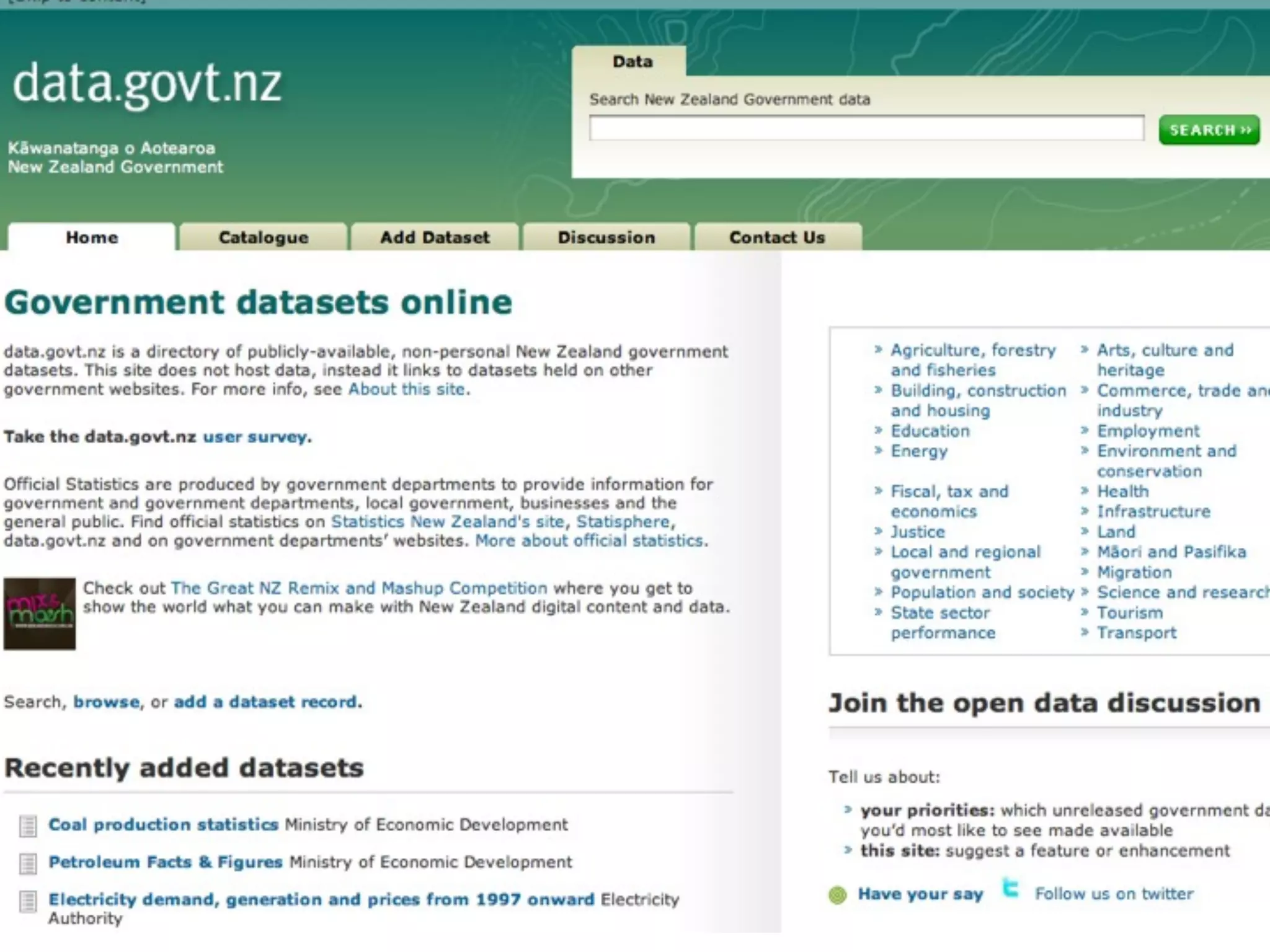Click Electricity demand dataset document icon
This screenshot has width=1270, height=952.
(x=28, y=901)
